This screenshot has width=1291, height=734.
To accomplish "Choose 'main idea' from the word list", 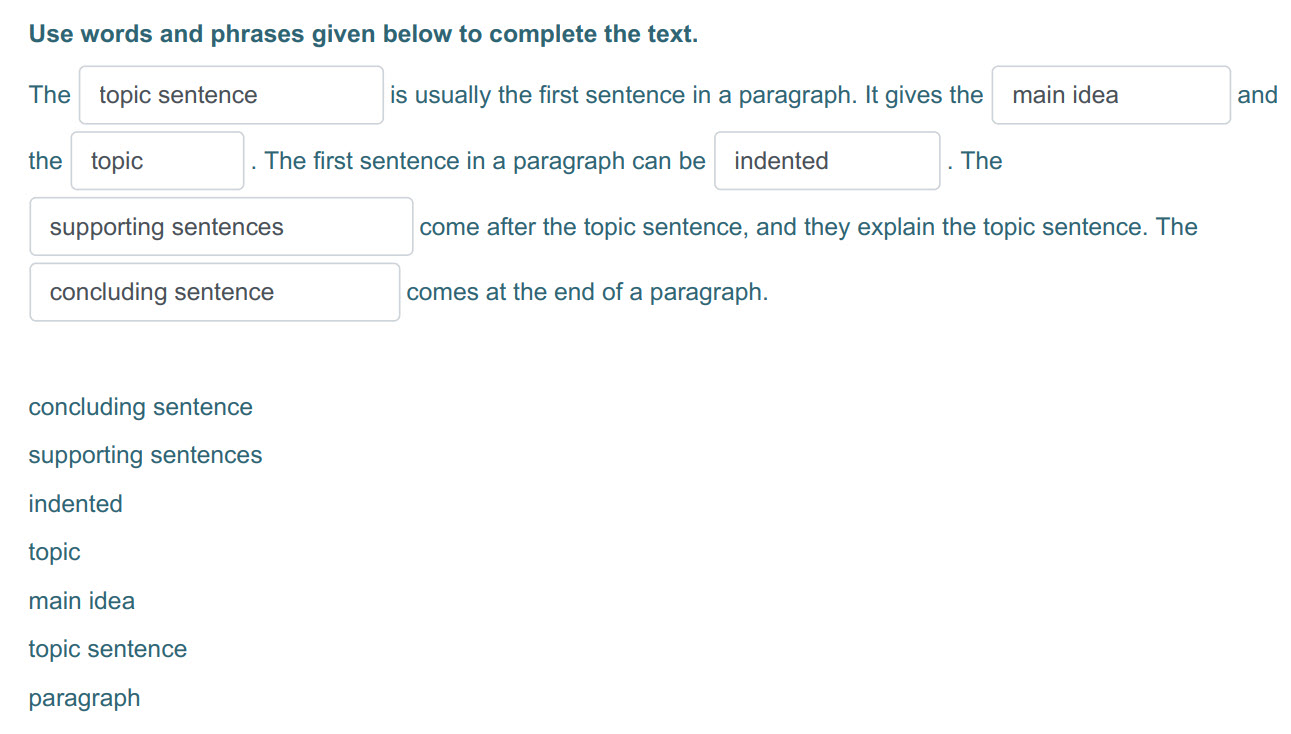I will tap(81, 600).
